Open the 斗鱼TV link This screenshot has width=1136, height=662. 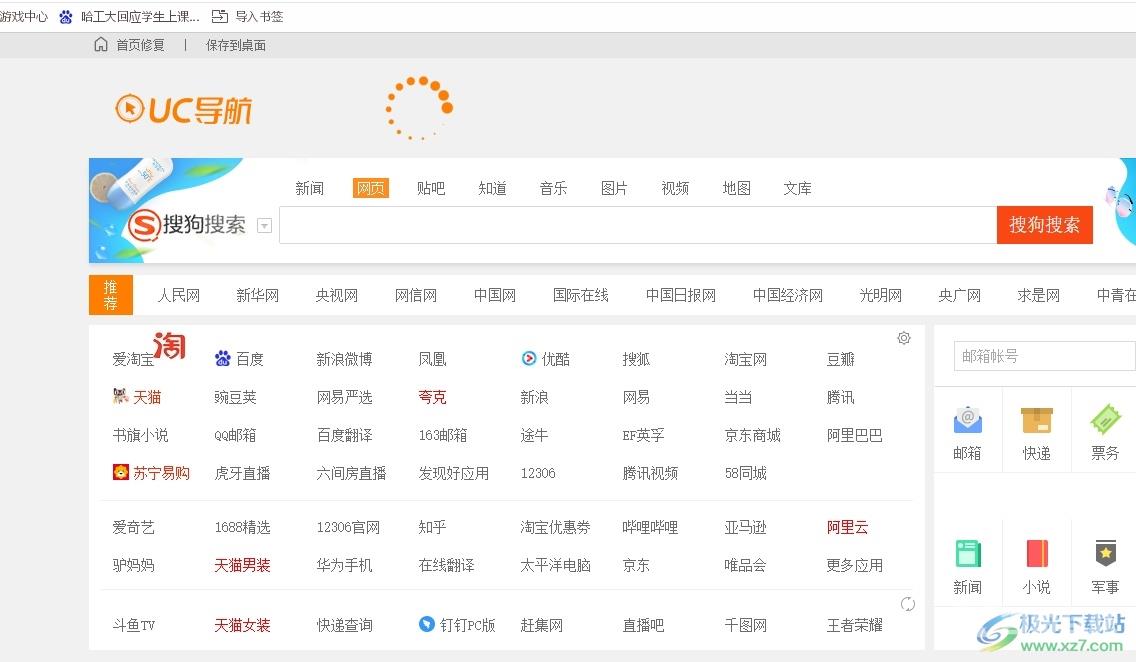134,625
